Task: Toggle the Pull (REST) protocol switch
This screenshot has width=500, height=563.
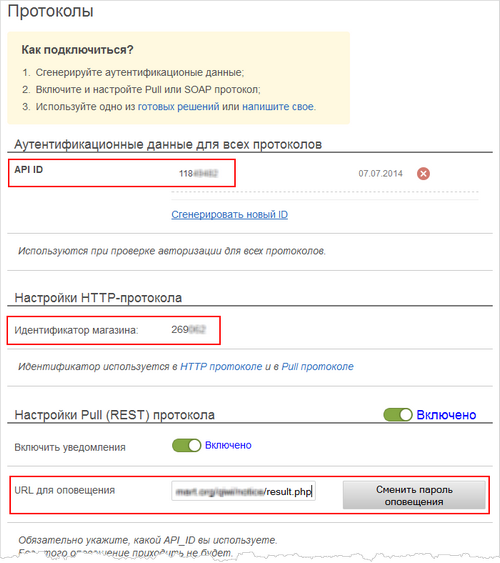Action: (398, 415)
